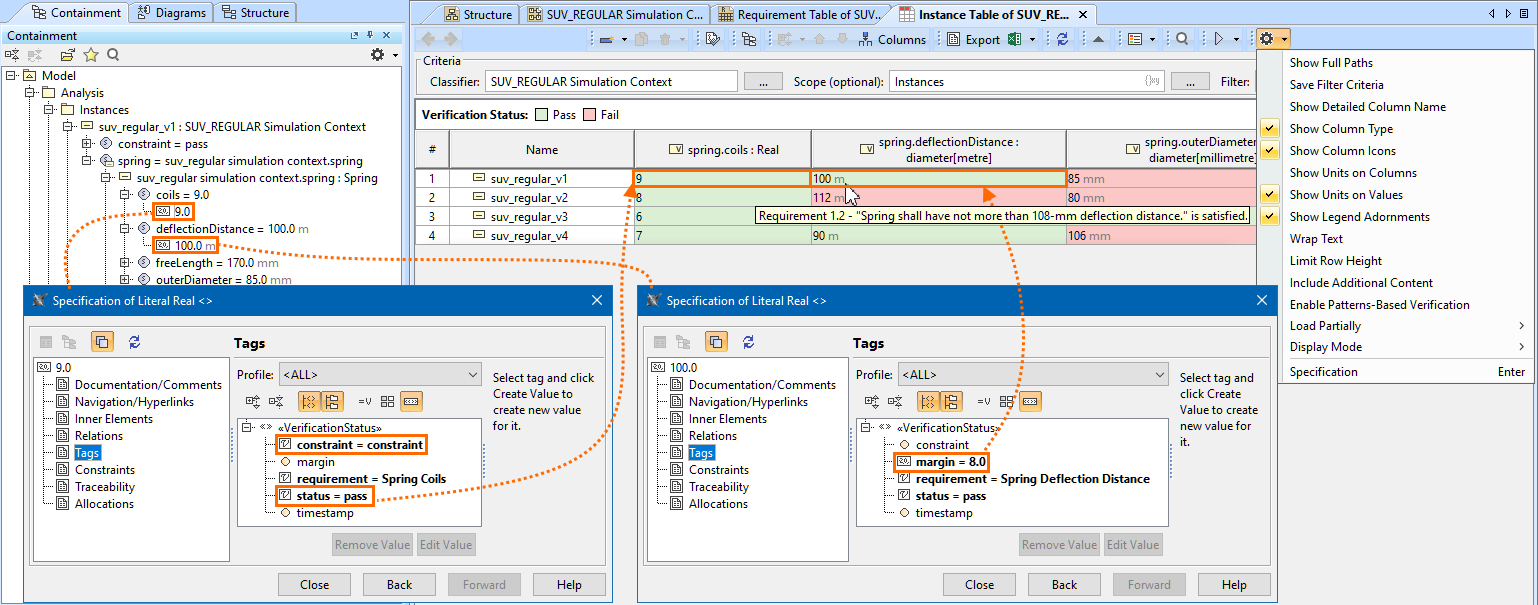
Task: Click the Export to Excel icon
Action: pyautogui.click(x=1014, y=39)
